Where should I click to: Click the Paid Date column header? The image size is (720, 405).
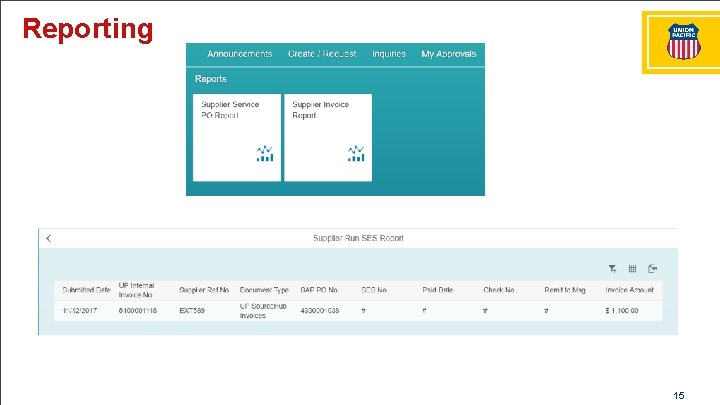coord(438,290)
